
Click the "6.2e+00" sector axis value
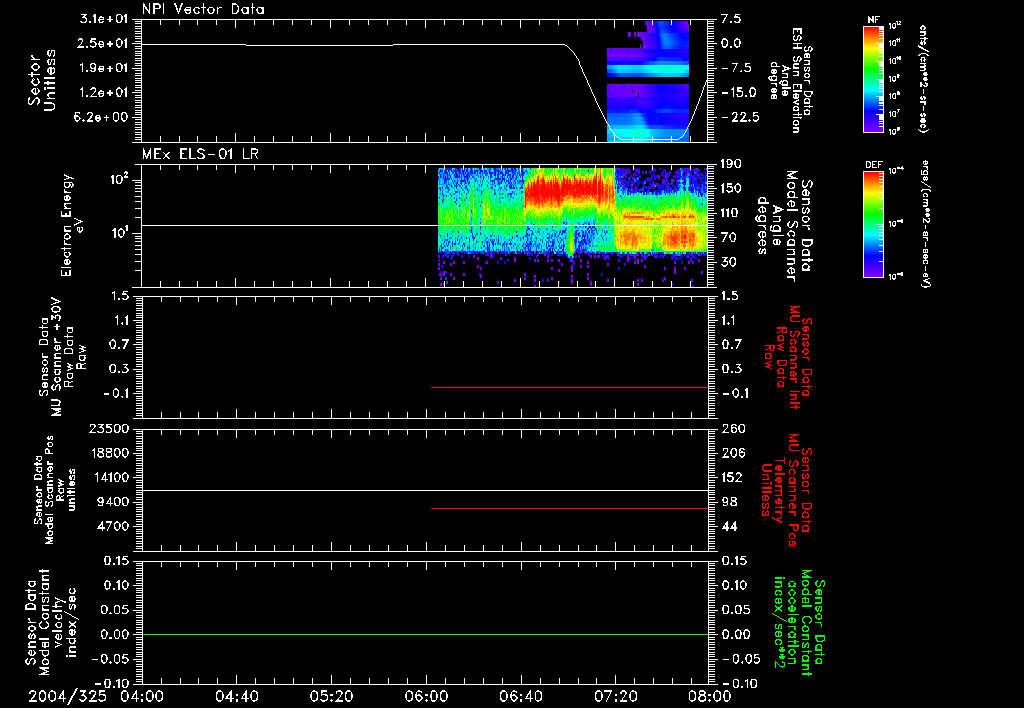tap(103, 117)
